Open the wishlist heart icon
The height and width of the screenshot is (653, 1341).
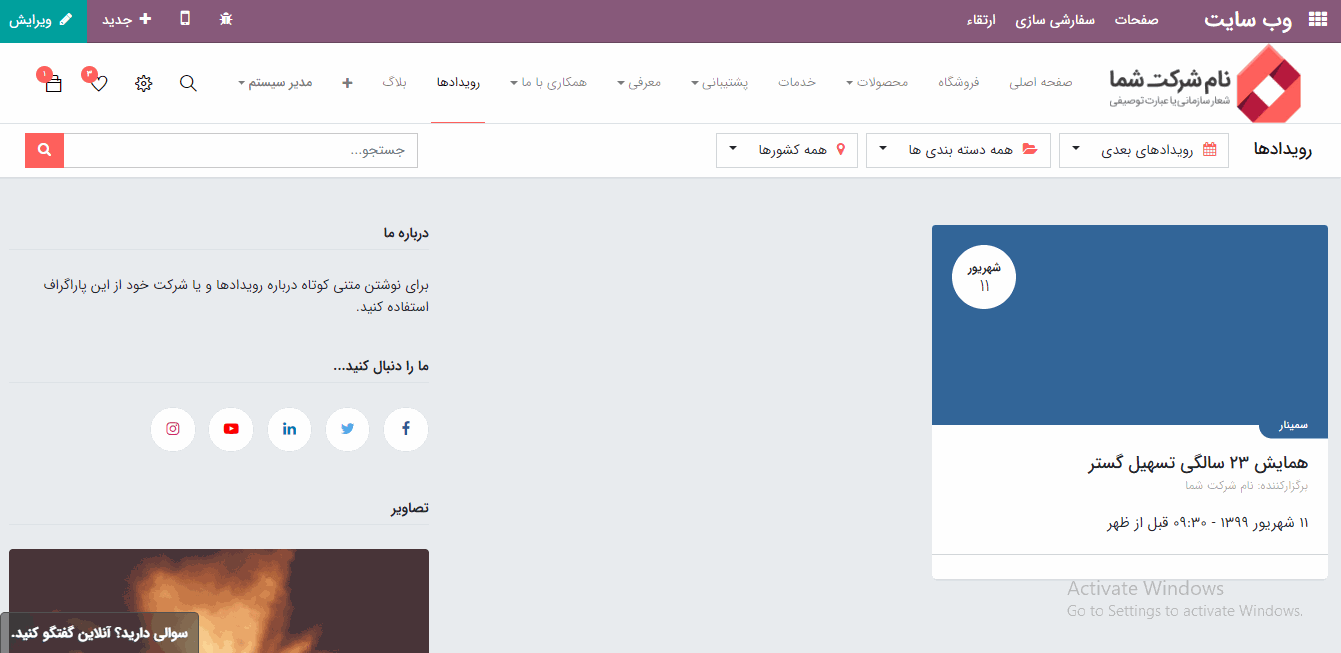tap(98, 83)
